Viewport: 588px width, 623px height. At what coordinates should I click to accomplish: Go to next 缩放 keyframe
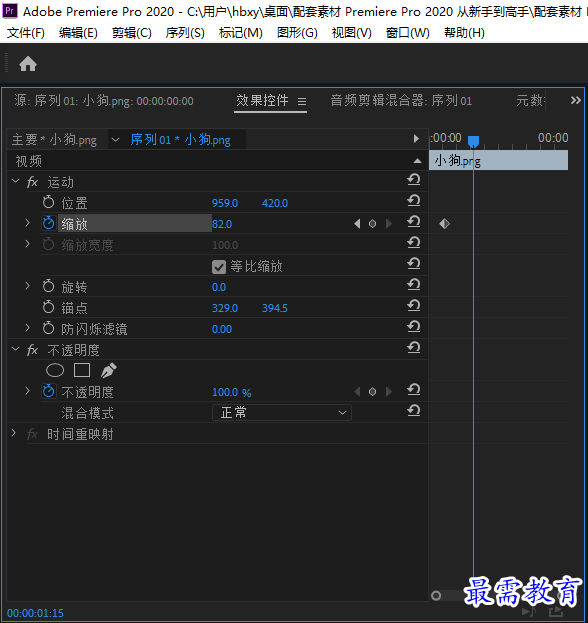coord(389,224)
